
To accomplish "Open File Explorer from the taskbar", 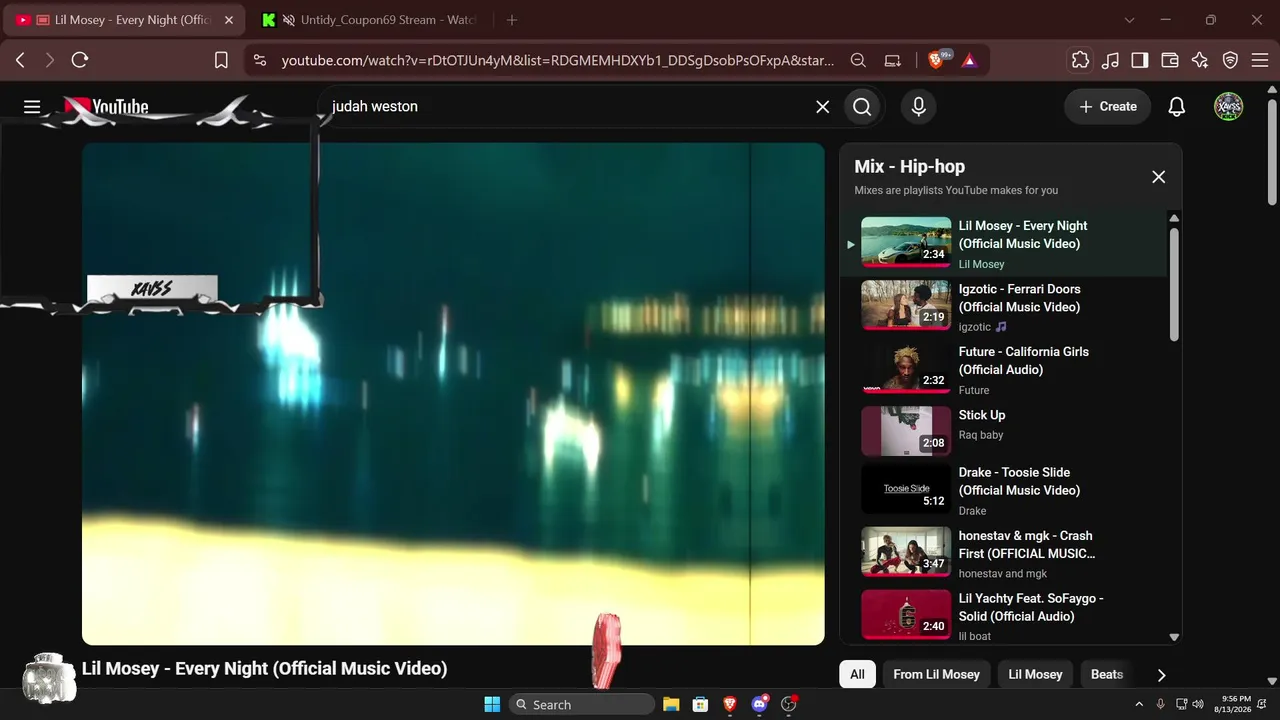I will 671,704.
